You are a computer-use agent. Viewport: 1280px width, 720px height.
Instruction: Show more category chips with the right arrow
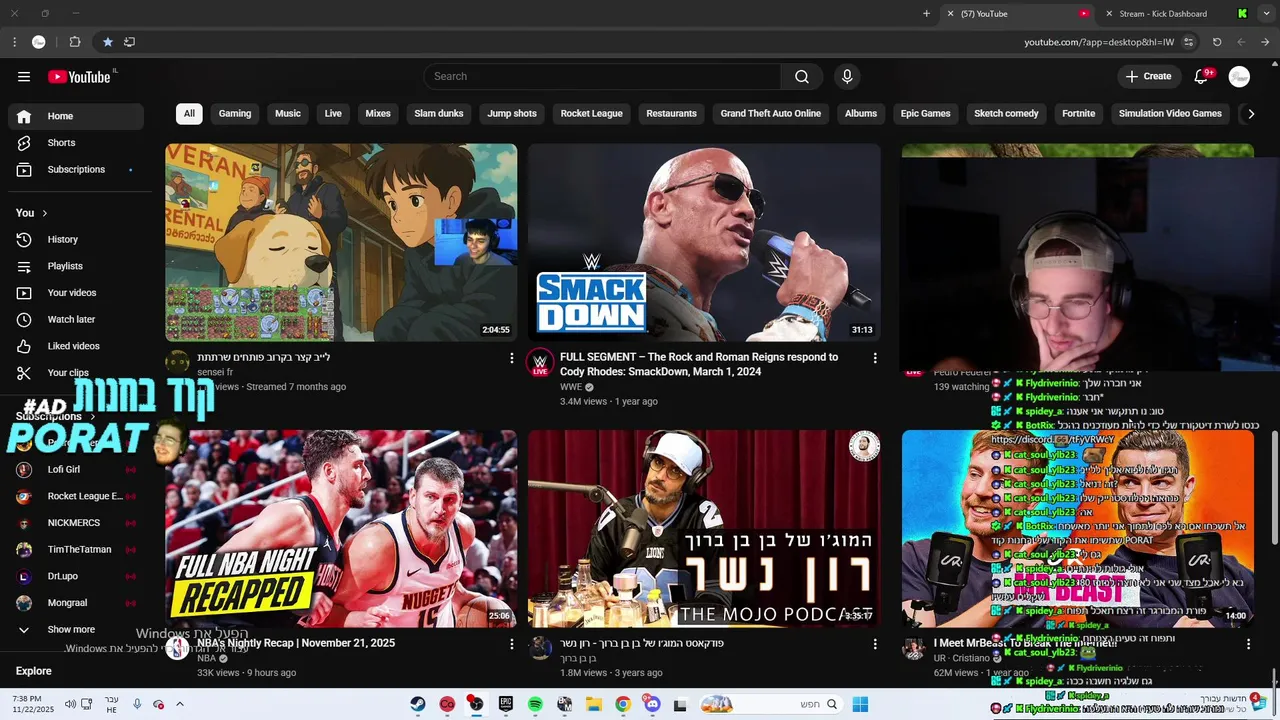1250,114
